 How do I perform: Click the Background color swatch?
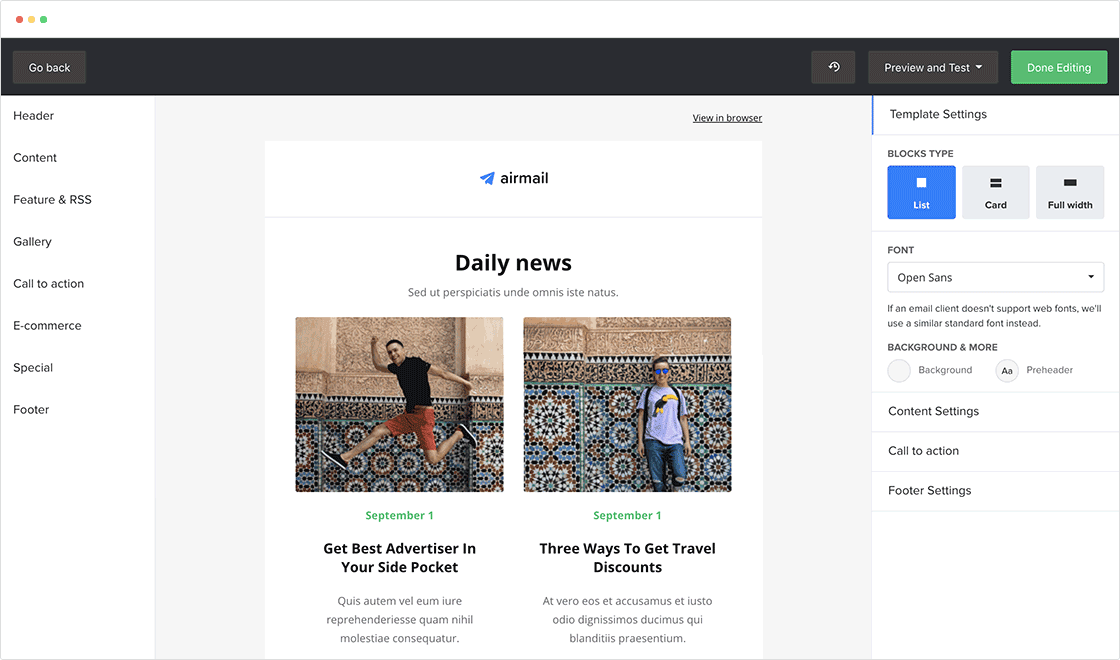tap(899, 371)
